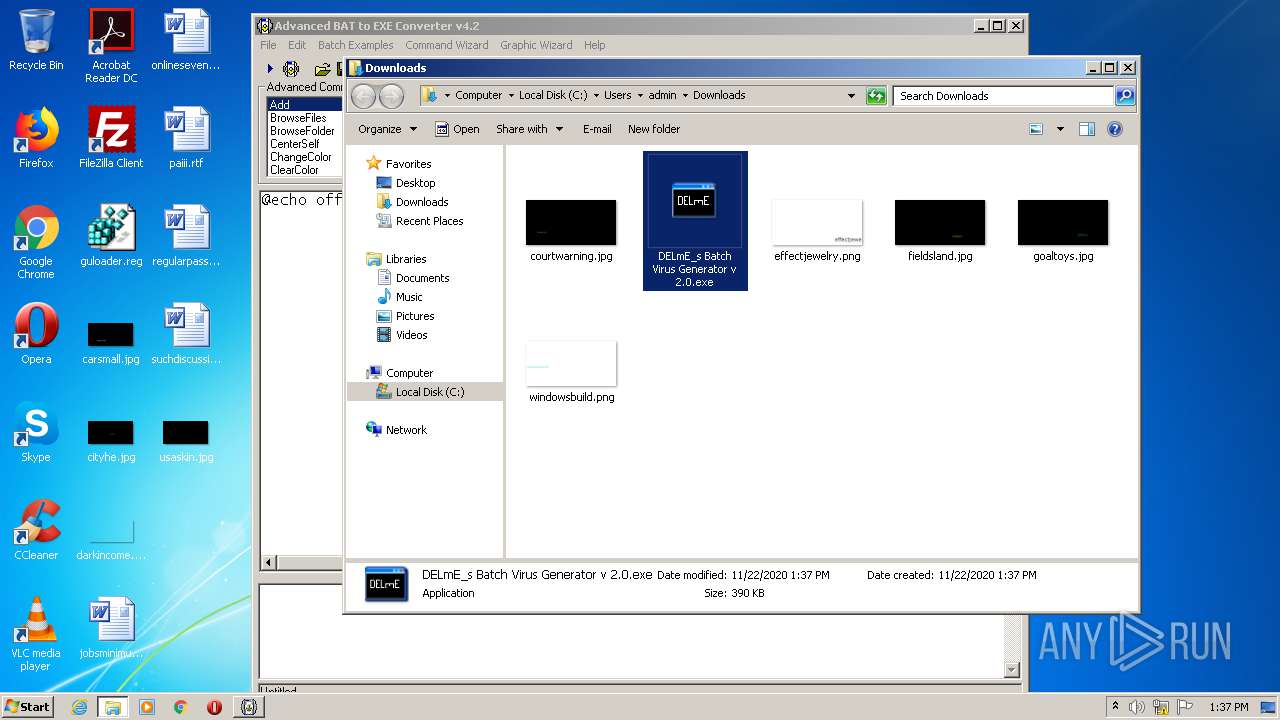Click the Run play arrow in BAT to EXE toolbar
Image resolution: width=1280 pixels, height=720 pixels.
[270, 69]
